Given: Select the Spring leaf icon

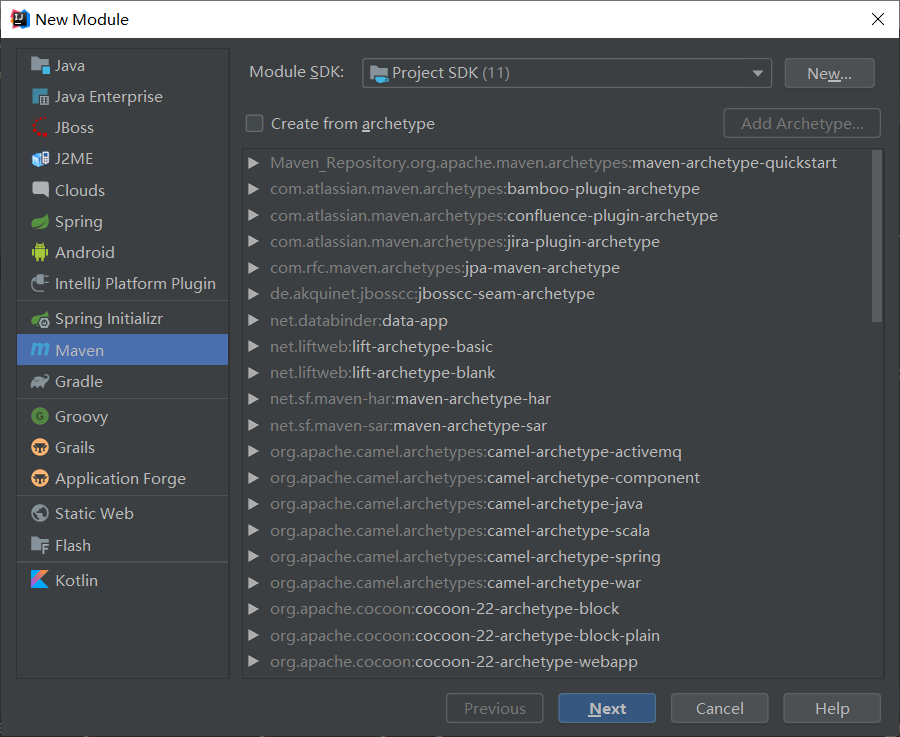Looking at the screenshot, I should pos(40,222).
